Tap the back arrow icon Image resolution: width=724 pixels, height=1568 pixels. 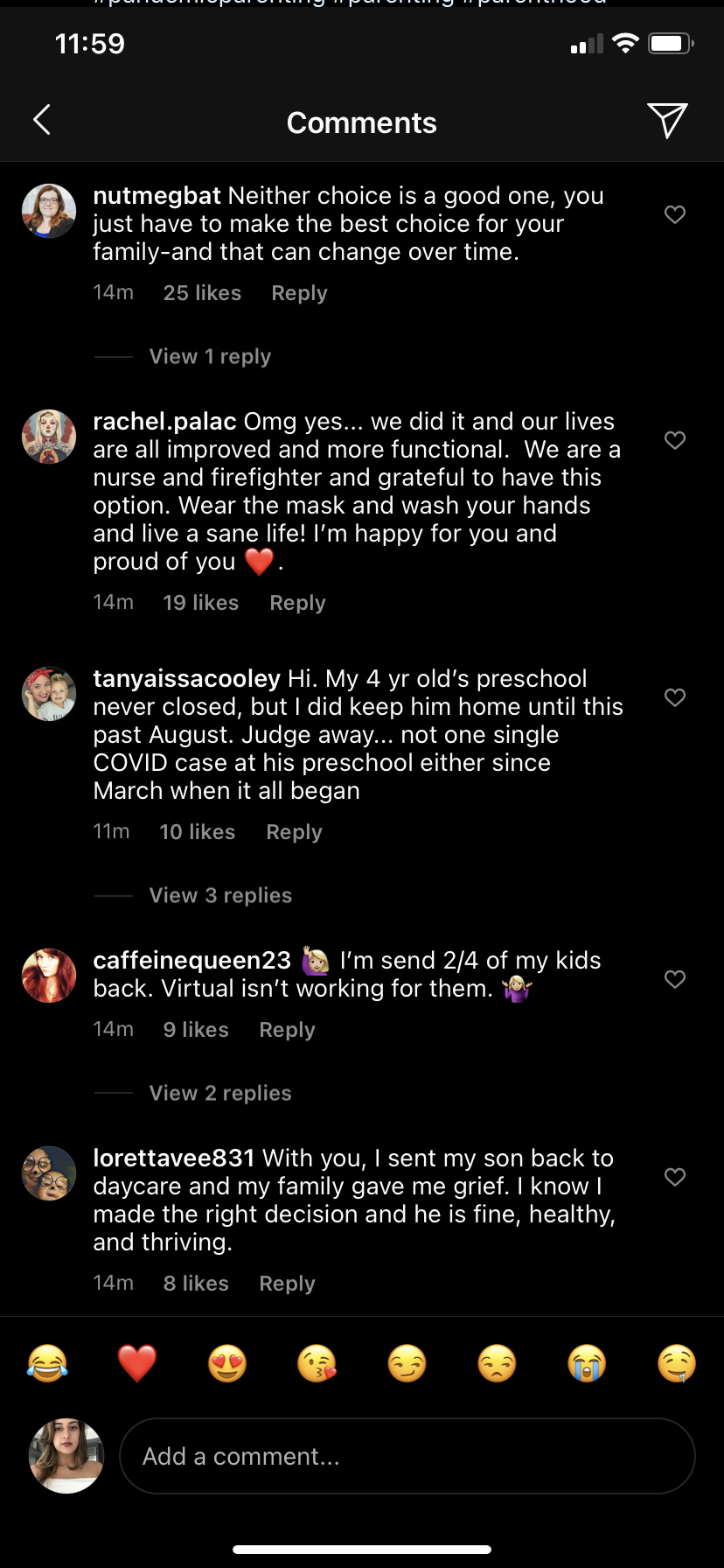click(42, 120)
